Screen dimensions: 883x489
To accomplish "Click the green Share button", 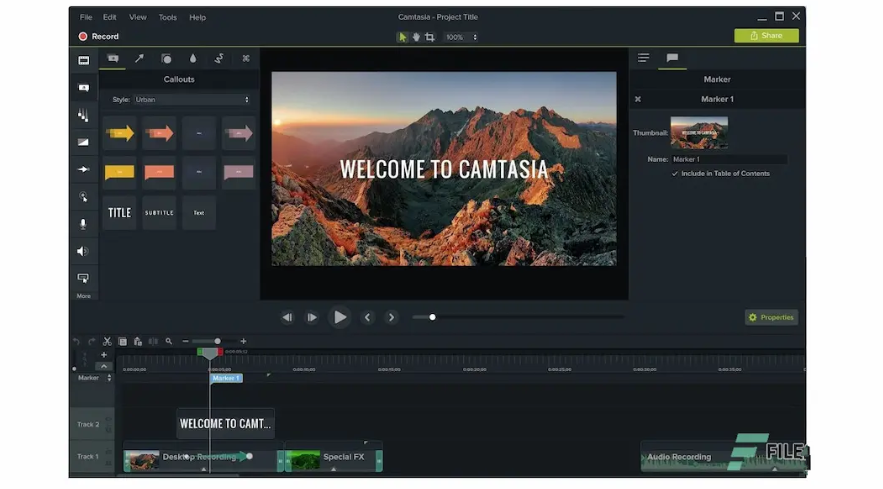I will coord(766,35).
